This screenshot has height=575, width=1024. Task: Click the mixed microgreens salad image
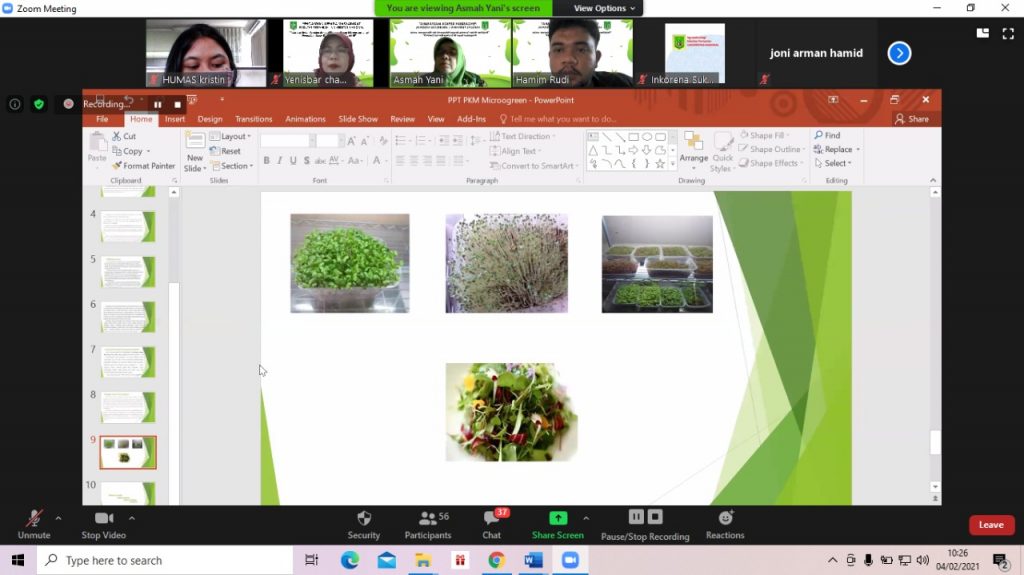coord(511,412)
